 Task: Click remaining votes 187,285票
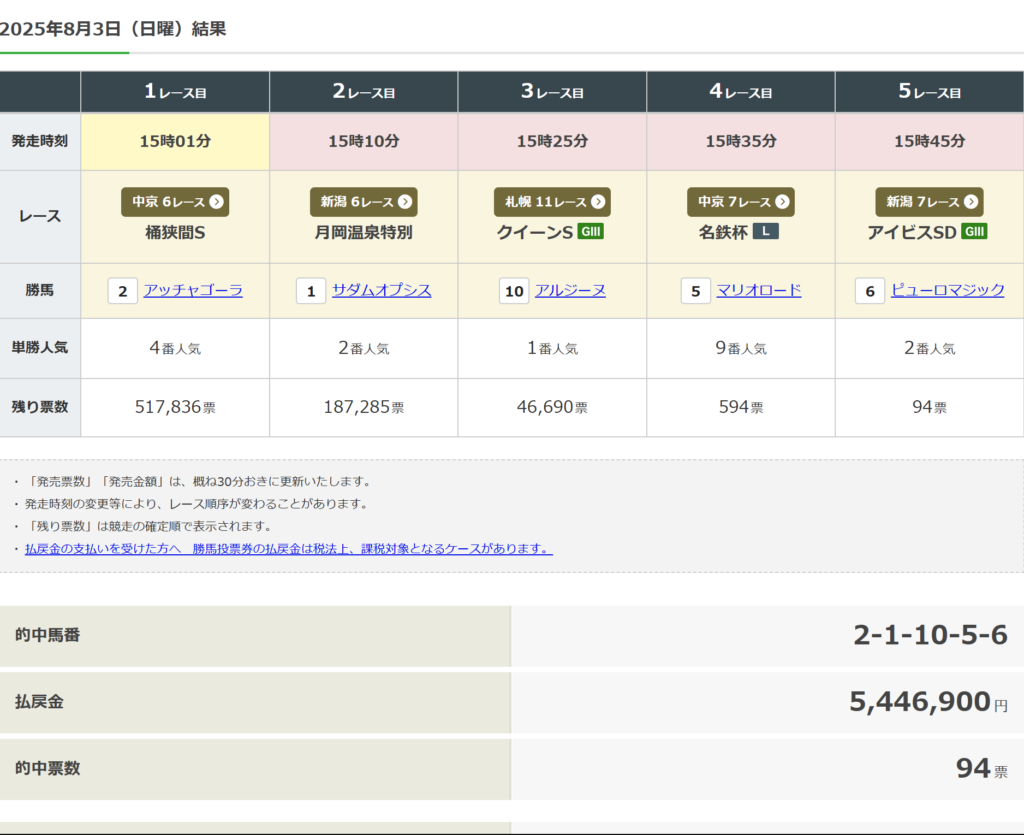pyautogui.click(x=364, y=407)
